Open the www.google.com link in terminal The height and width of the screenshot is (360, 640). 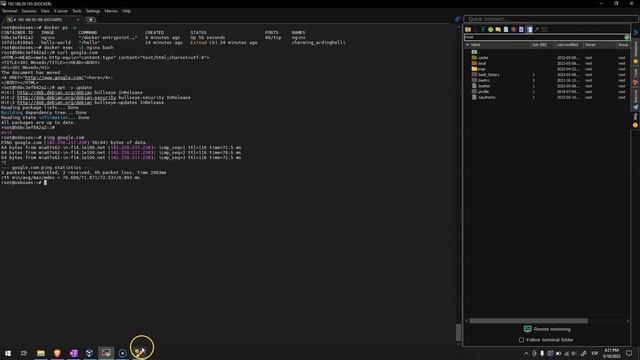coord(54,78)
